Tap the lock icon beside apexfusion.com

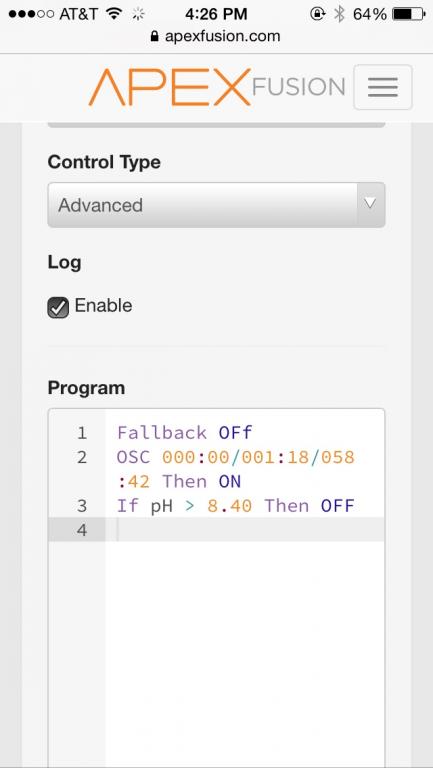click(x=155, y=37)
